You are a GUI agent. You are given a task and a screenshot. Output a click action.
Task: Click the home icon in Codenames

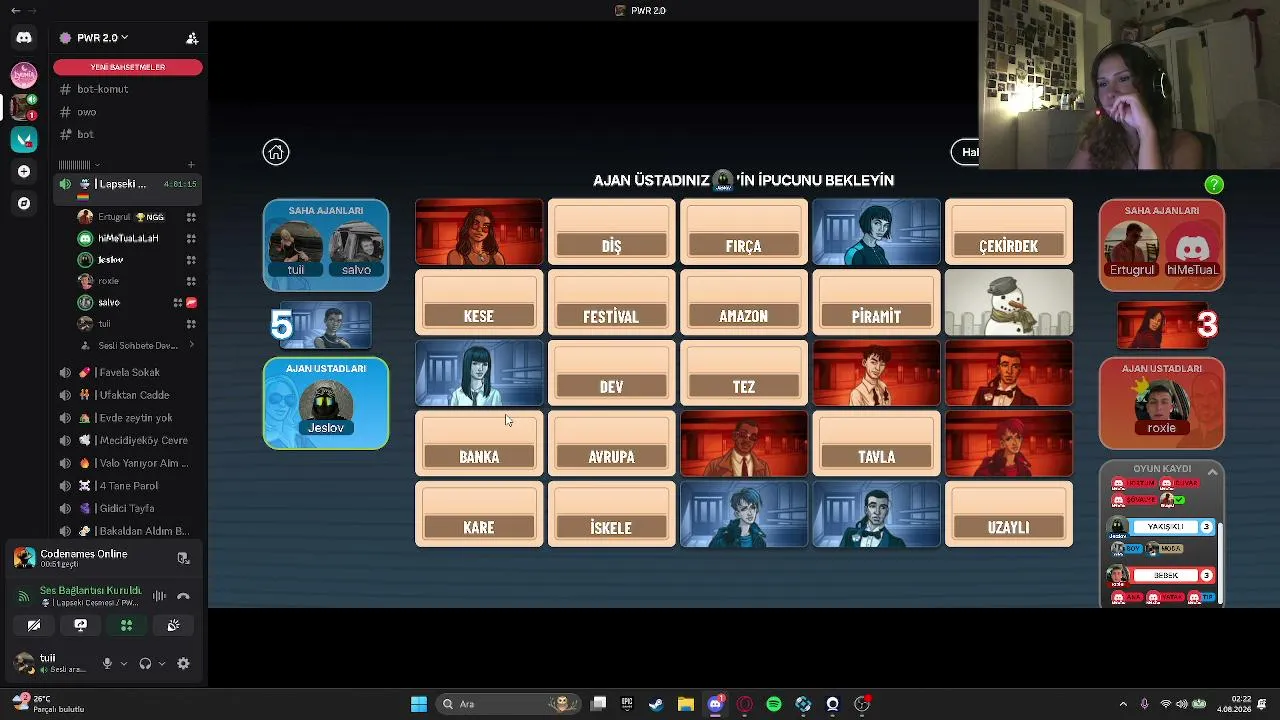click(276, 152)
